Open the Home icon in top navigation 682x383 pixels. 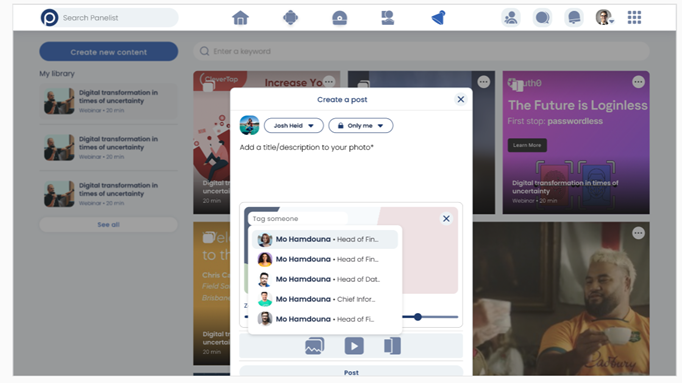[240, 18]
